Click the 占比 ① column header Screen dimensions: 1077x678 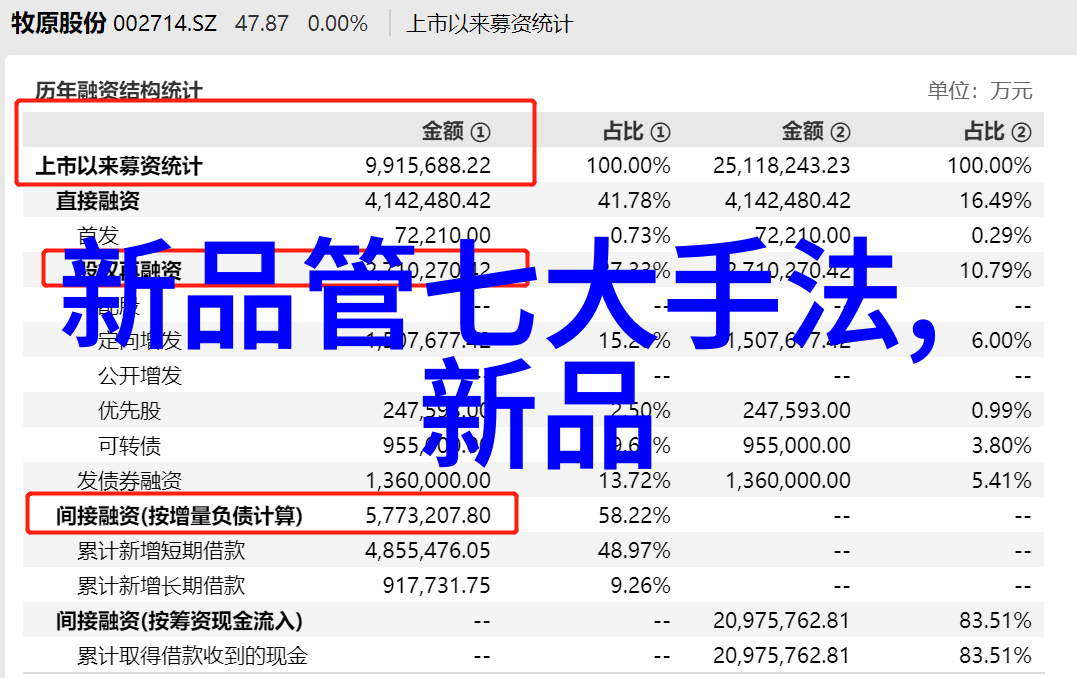(x=637, y=131)
